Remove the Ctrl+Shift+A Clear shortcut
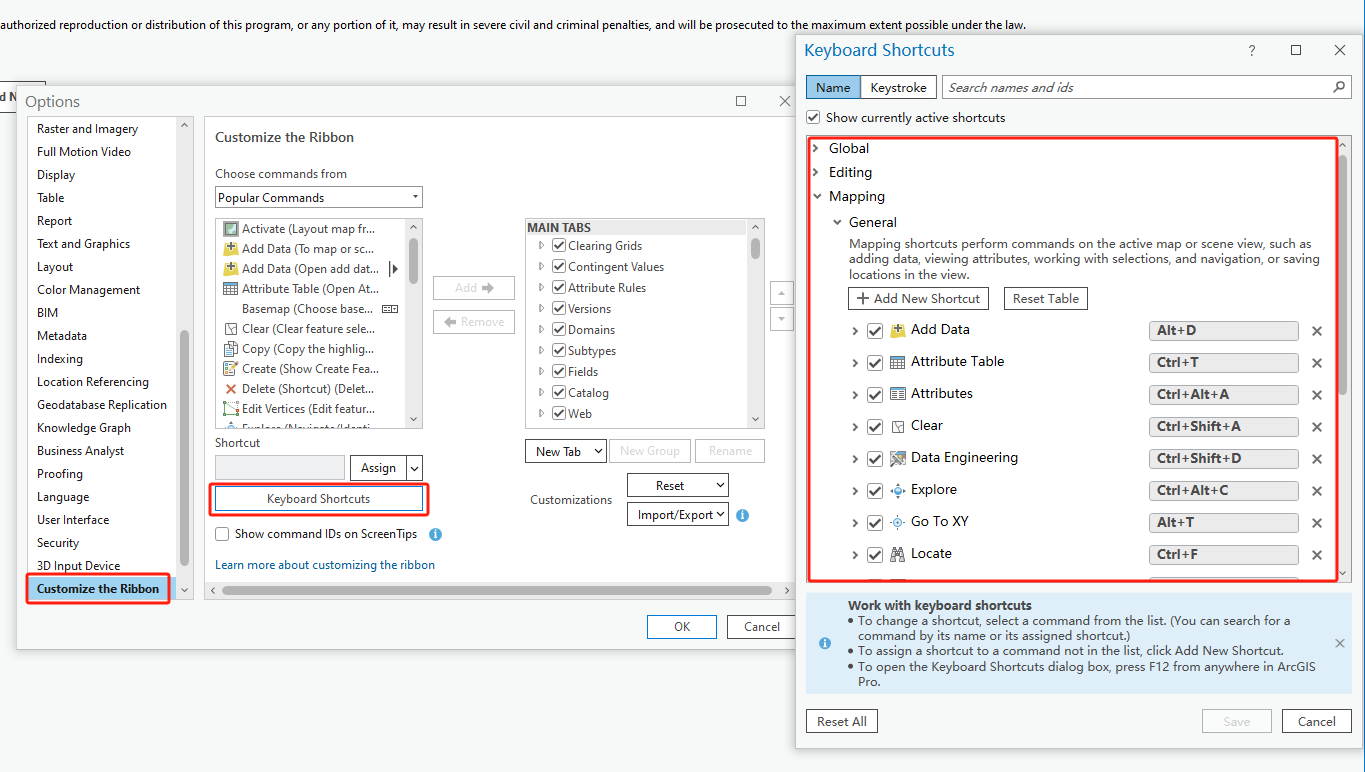The image size is (1365, 772). coord(1317,427)
